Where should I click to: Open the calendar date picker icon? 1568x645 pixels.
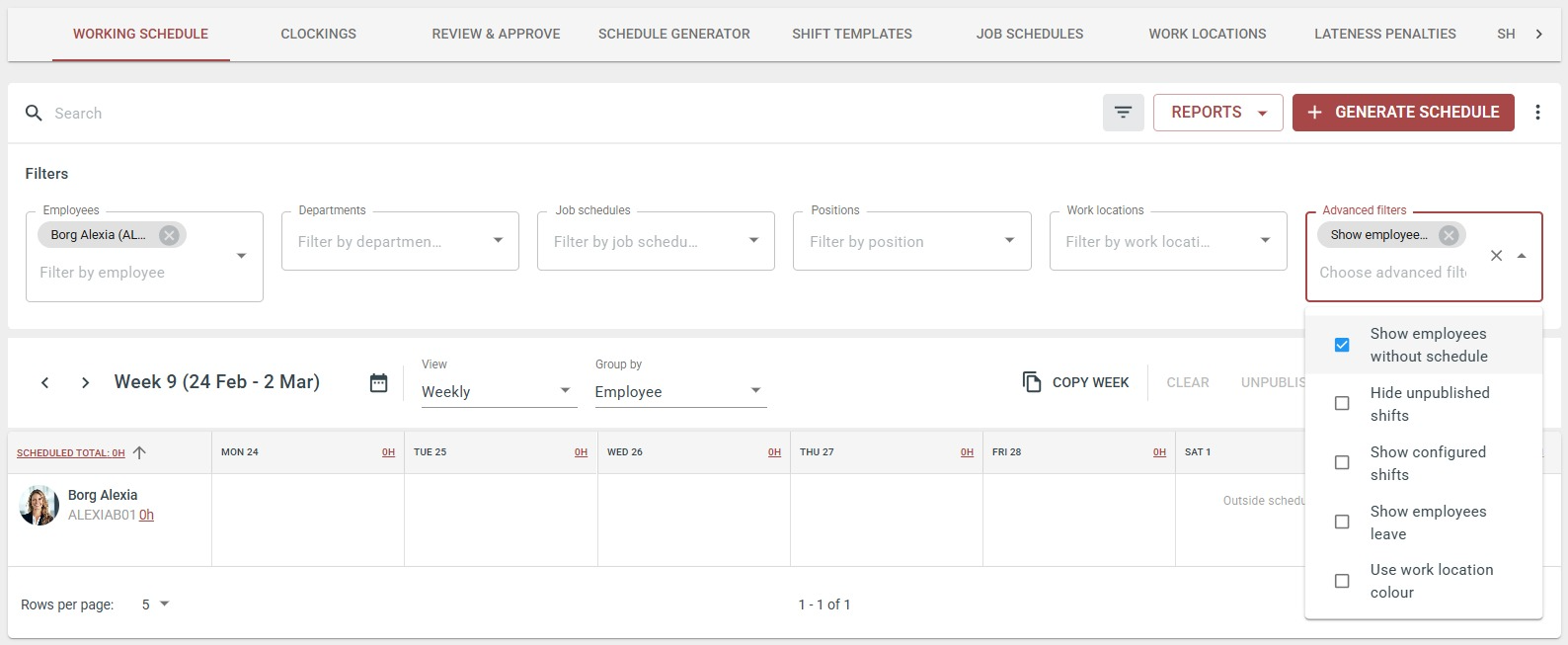pos(378,382)
